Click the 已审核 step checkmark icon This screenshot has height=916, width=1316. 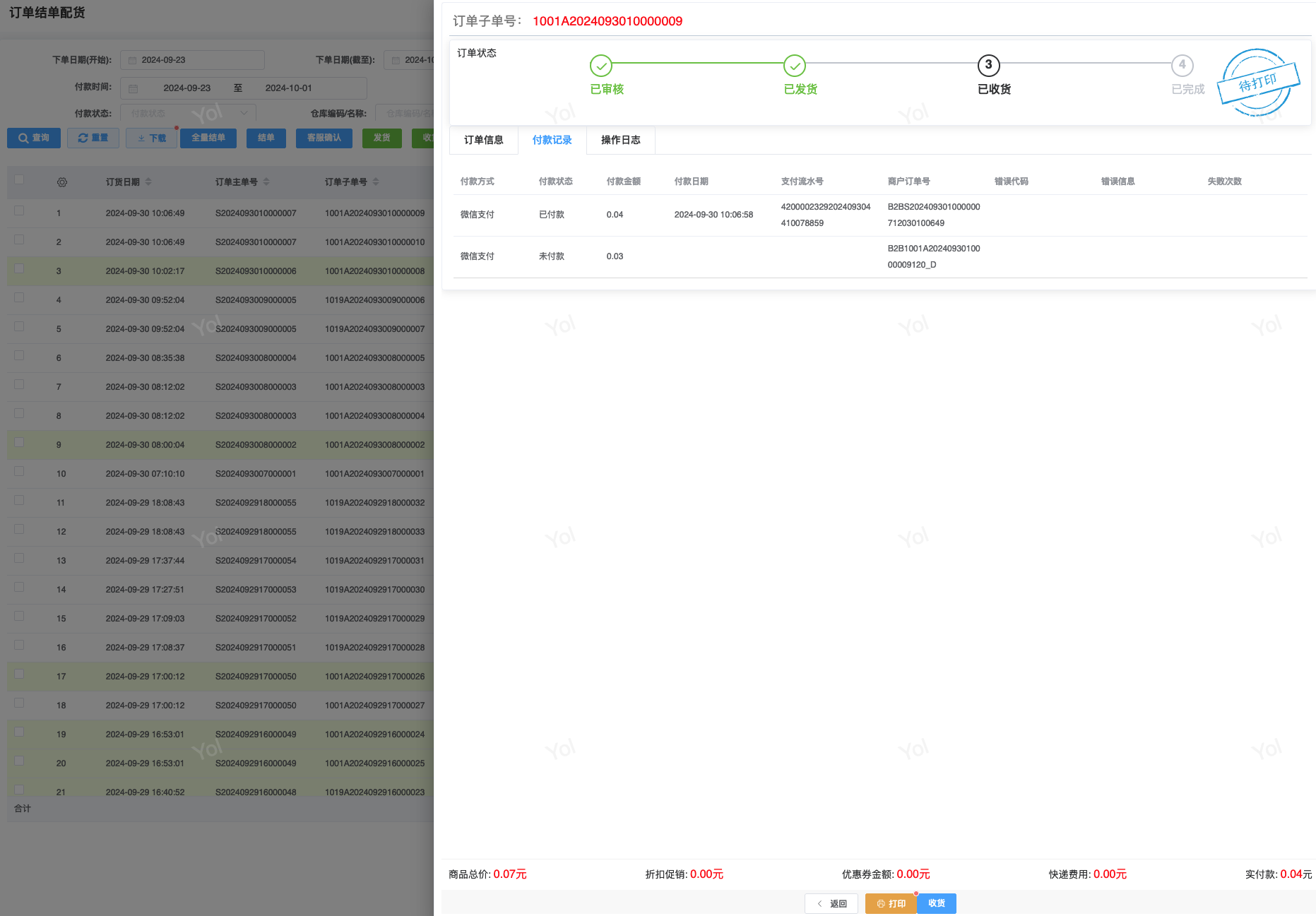pyautogui.click(x=600, y=66)
